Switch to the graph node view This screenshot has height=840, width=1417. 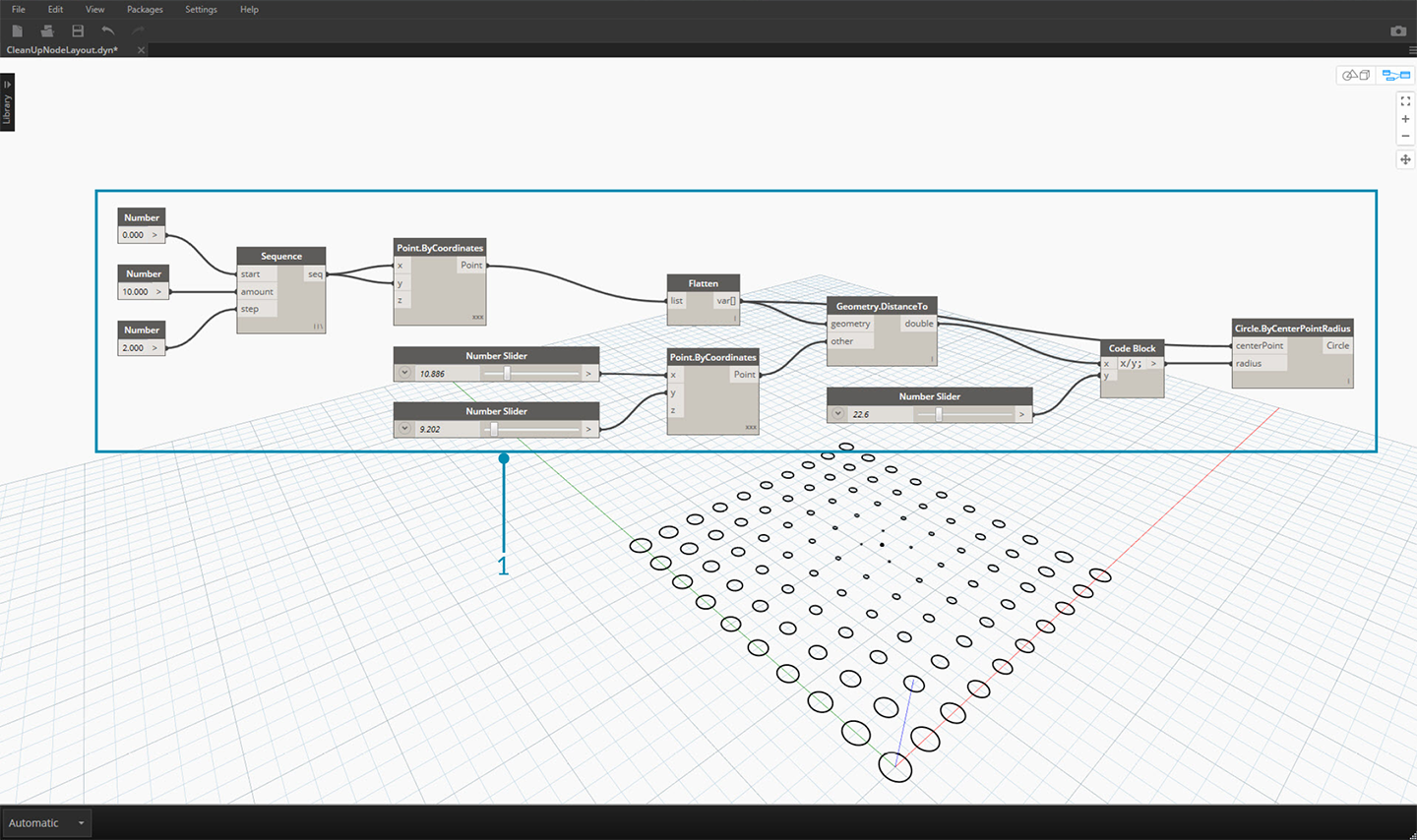click(1395, 76)
